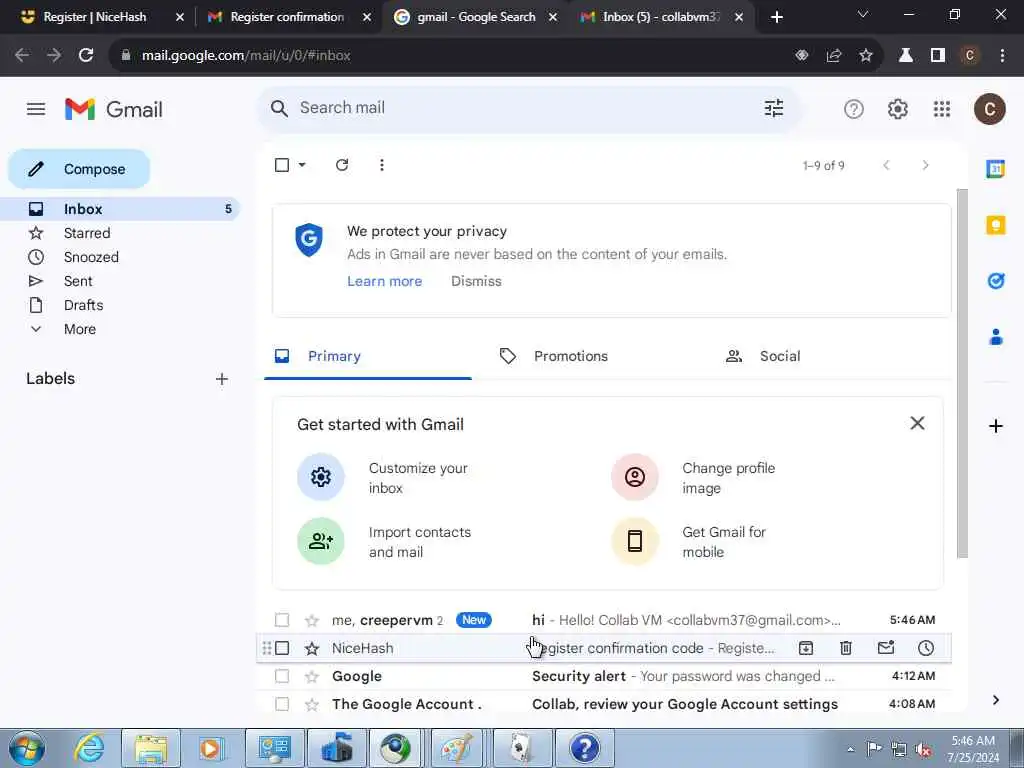
Task: Open Chrome three-dot menu
Action: (1002, 56)
